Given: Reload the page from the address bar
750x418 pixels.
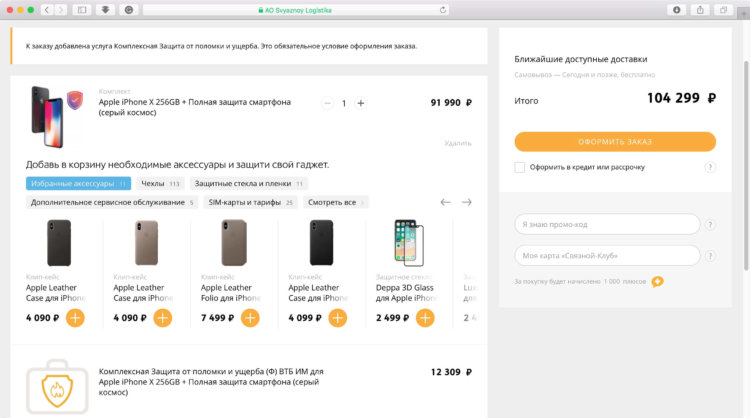Looking at the screenshot, I should (x=443, y=10).
